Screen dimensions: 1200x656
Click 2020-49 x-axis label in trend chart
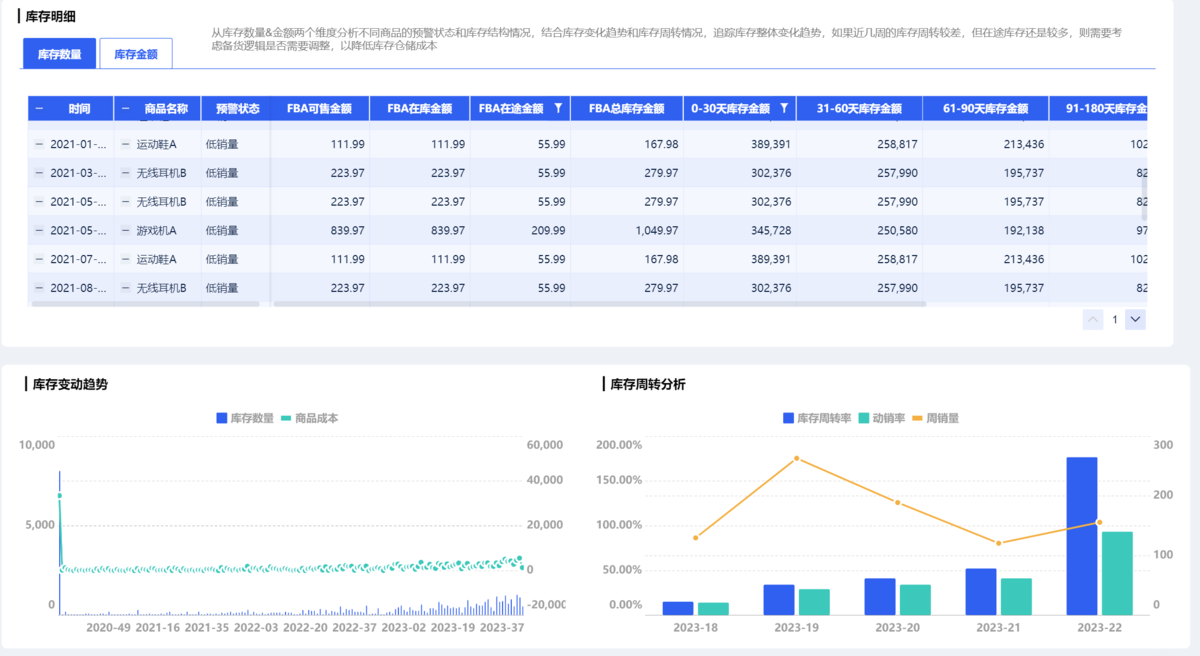click(x=108, y=628)
